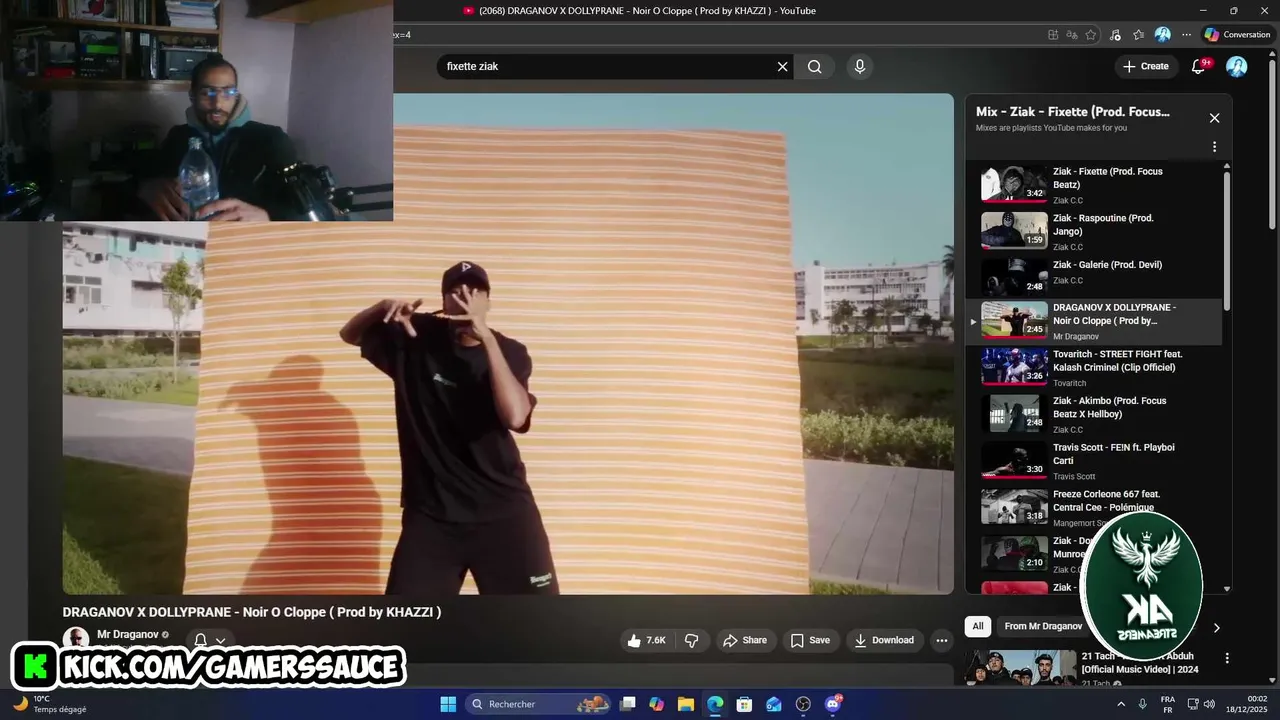Click the Edge apps icon in address bar
This screenshot has height=720, width=1280.
pos(1053,35)
